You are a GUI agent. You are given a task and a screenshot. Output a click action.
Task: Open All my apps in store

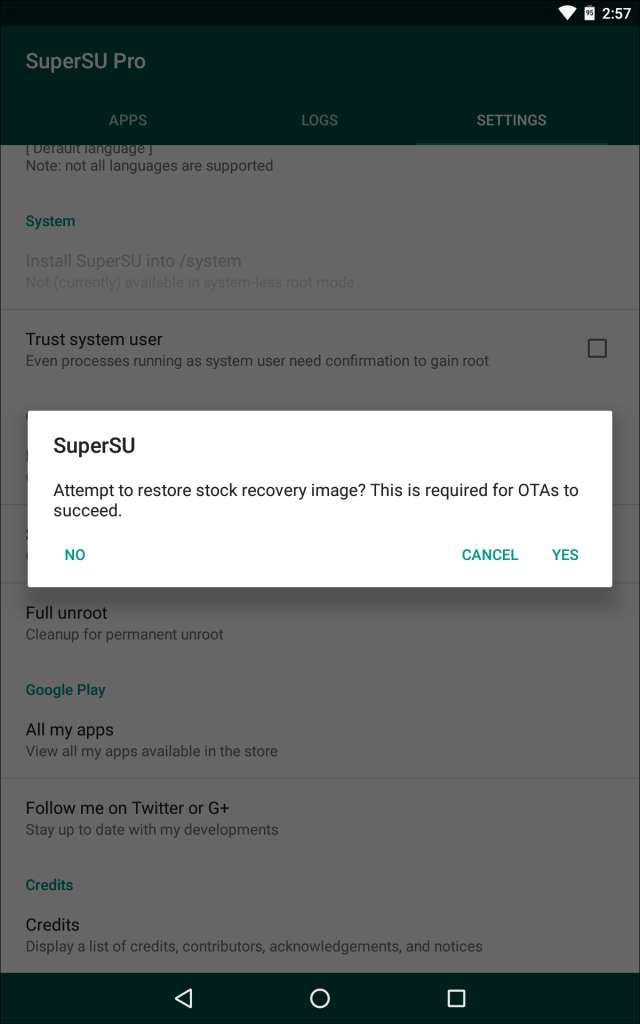click(x=70, y=730)
